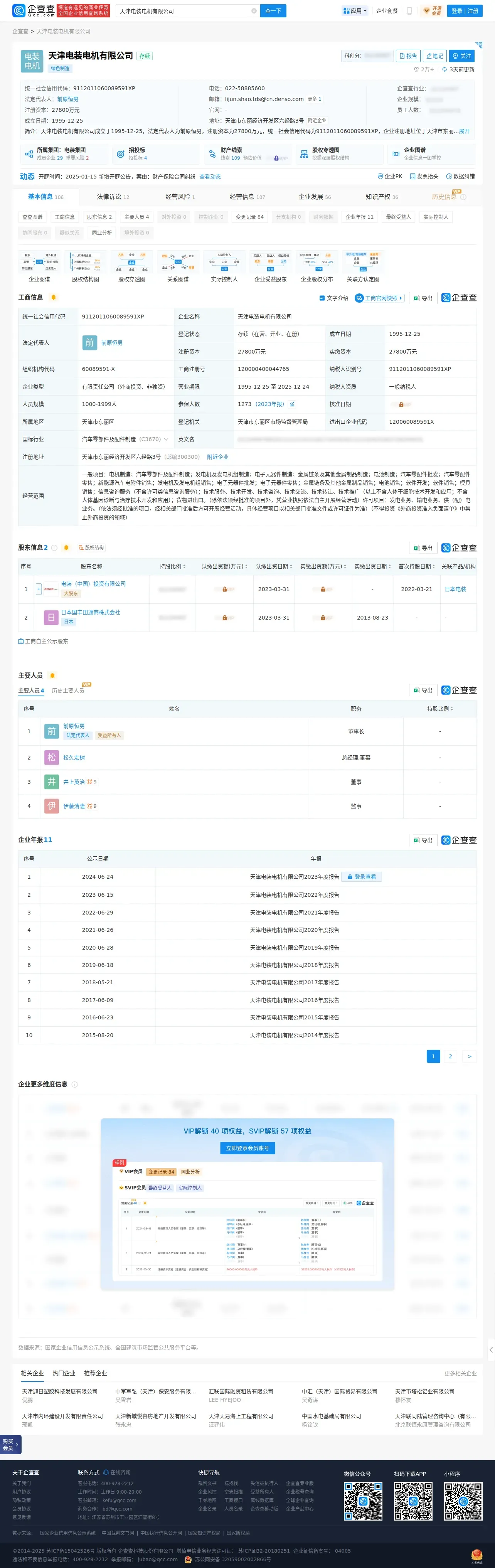This screenshot has height=1568, width=495.
Task: Expand the full company 简介 via 展开
Action: click(464, 131)
